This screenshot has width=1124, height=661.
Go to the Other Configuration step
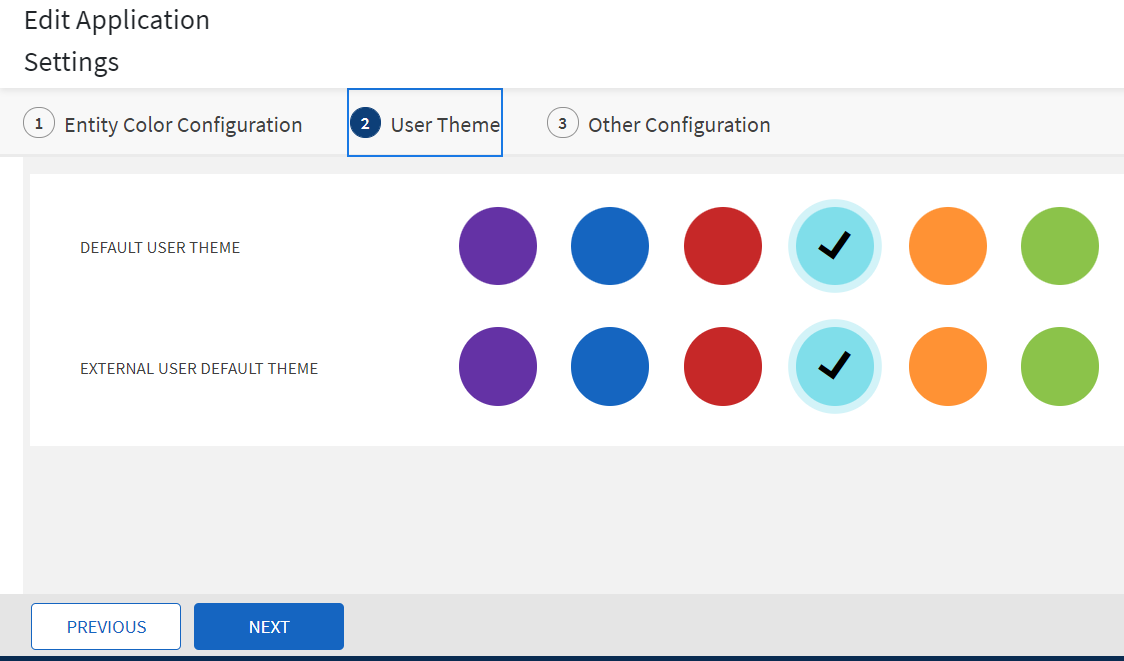(x=679, y=125)
